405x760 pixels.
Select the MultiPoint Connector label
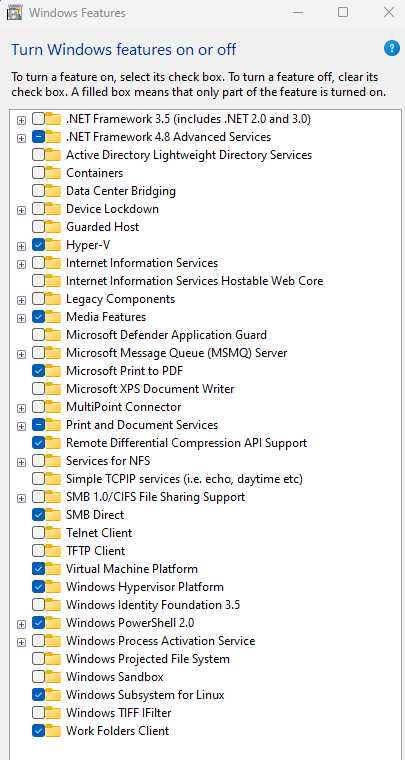[x=124, y=407]
